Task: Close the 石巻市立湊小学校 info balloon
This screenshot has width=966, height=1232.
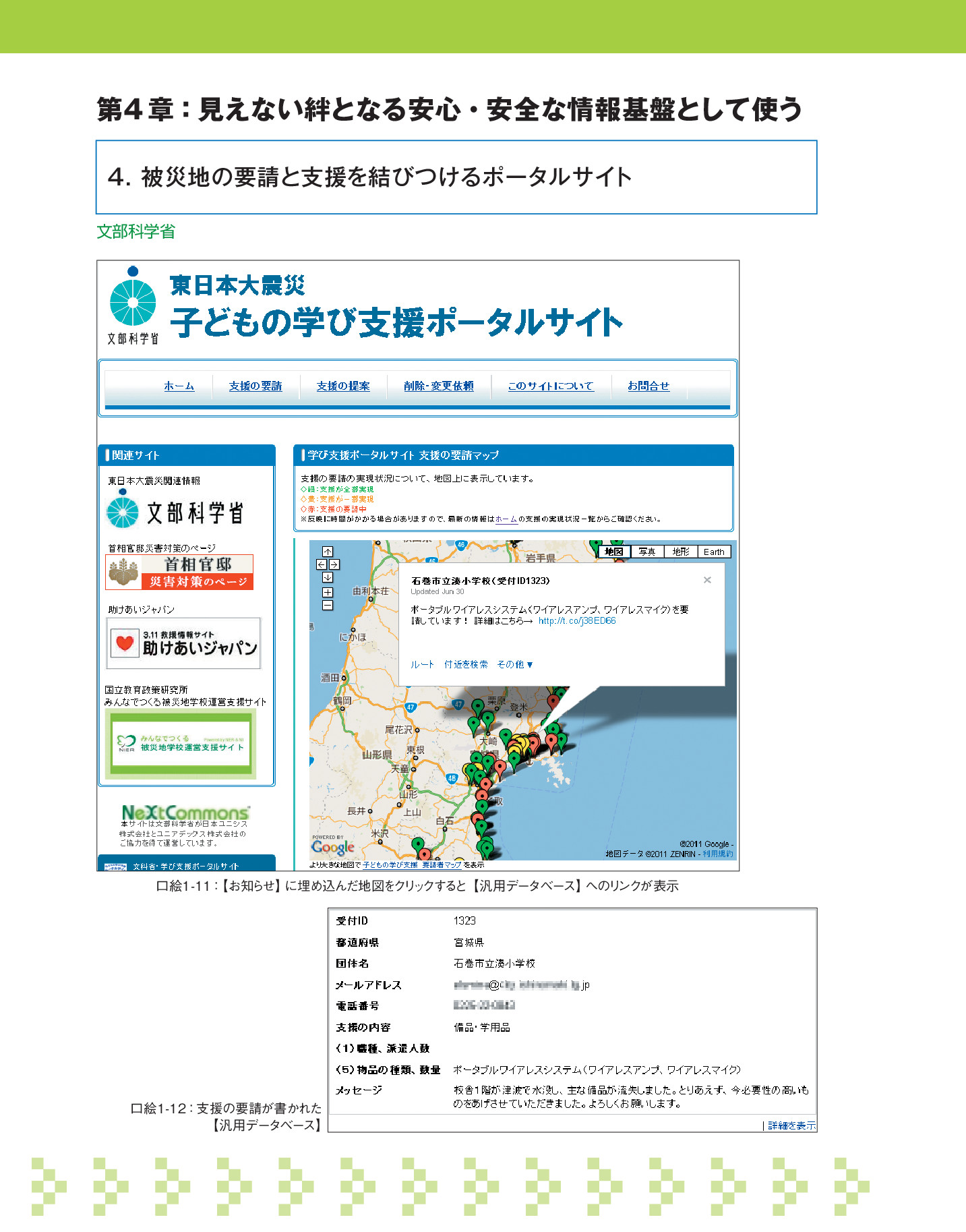Action: pos(707,580)
